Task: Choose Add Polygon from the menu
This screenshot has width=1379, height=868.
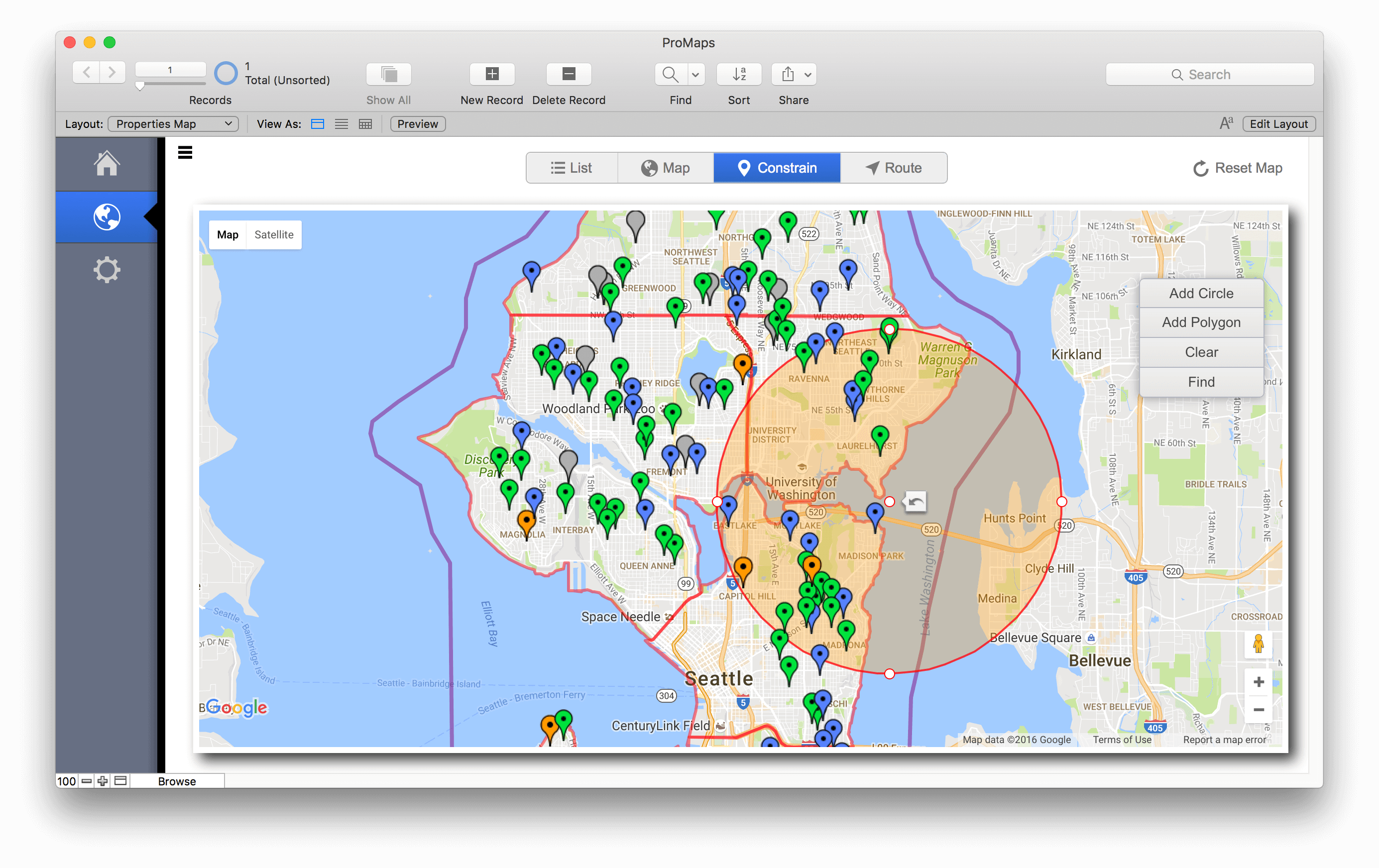Action: 1201,323
